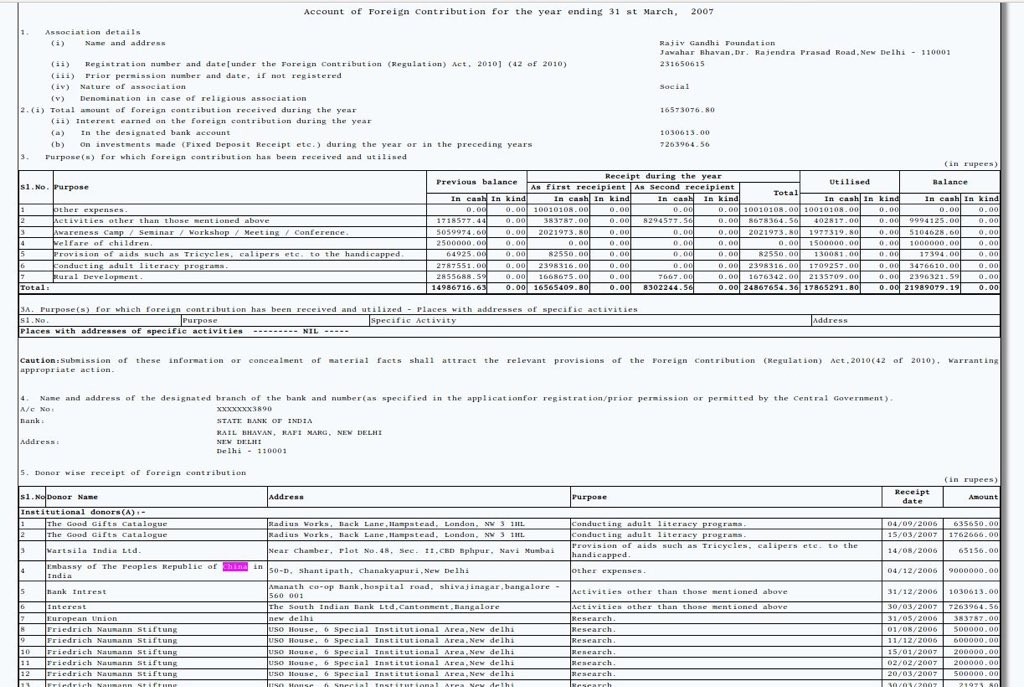Select the association name "Rajiv Gandhi Foundation"
The width and height of the screenshot is (1024, 687).
click(717, 43)
